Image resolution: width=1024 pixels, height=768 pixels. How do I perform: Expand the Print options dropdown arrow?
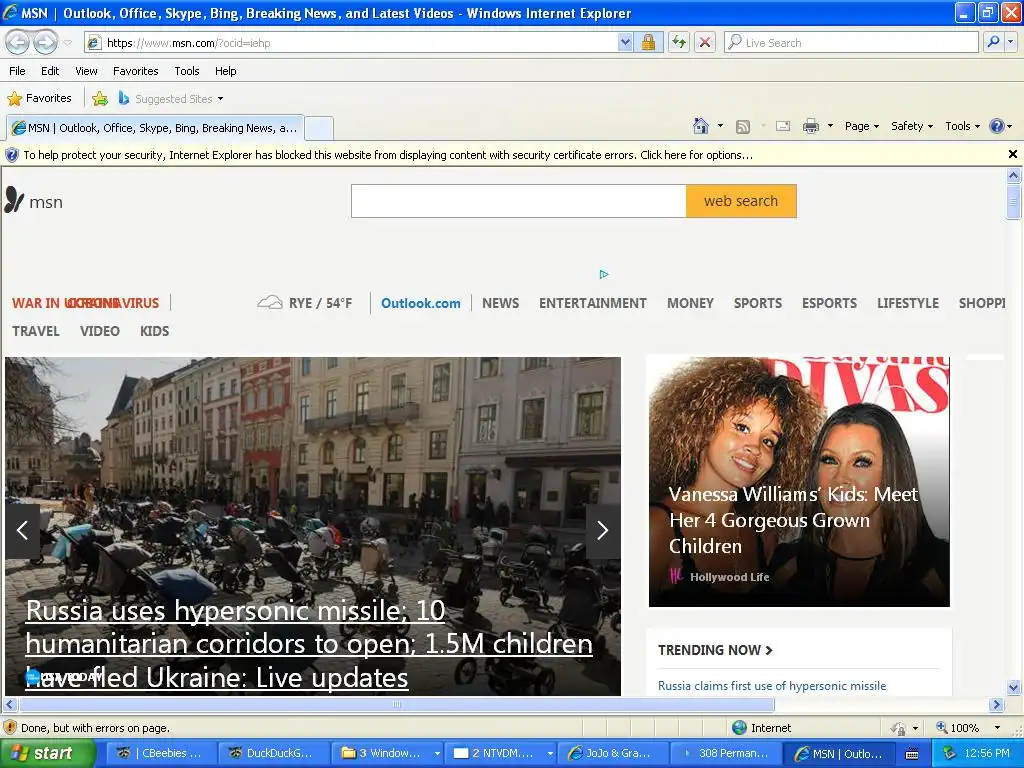point(830,126)
